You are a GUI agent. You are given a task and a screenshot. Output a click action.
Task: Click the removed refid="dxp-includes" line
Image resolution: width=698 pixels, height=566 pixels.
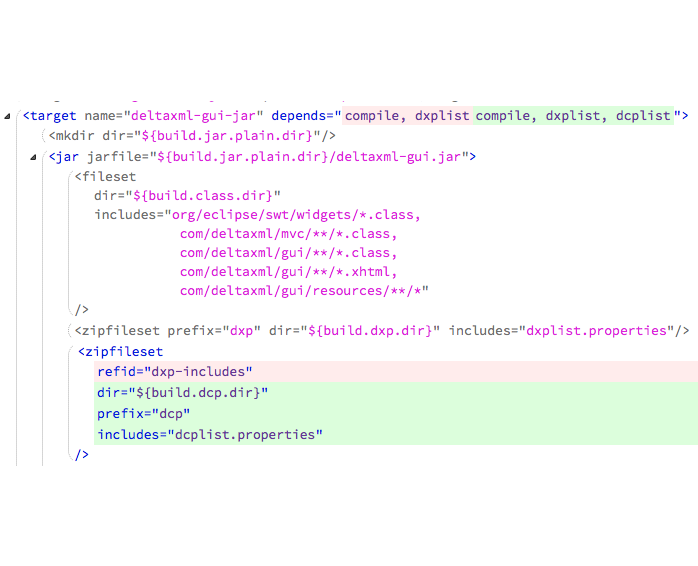(174, 372)
